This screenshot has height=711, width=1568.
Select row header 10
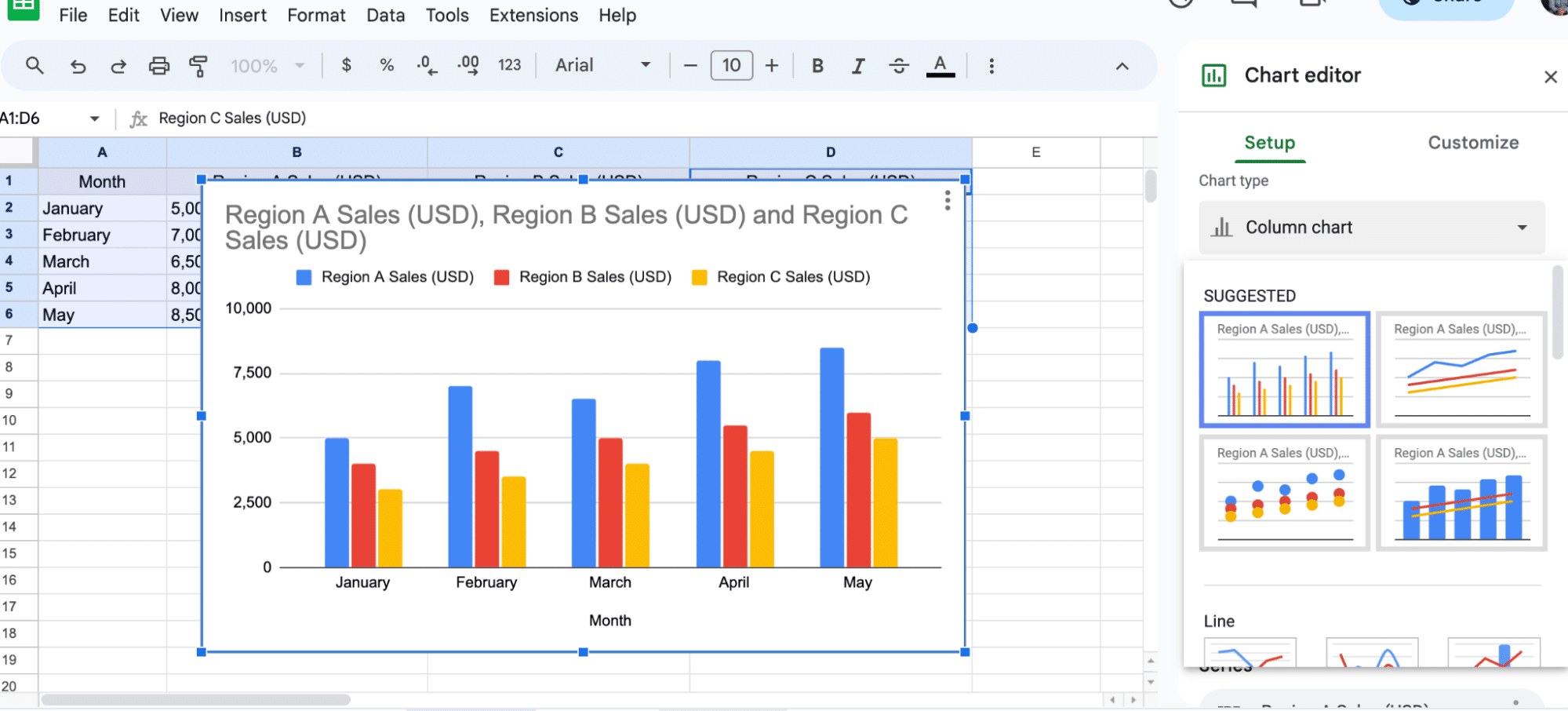click(x=18, y=420)
